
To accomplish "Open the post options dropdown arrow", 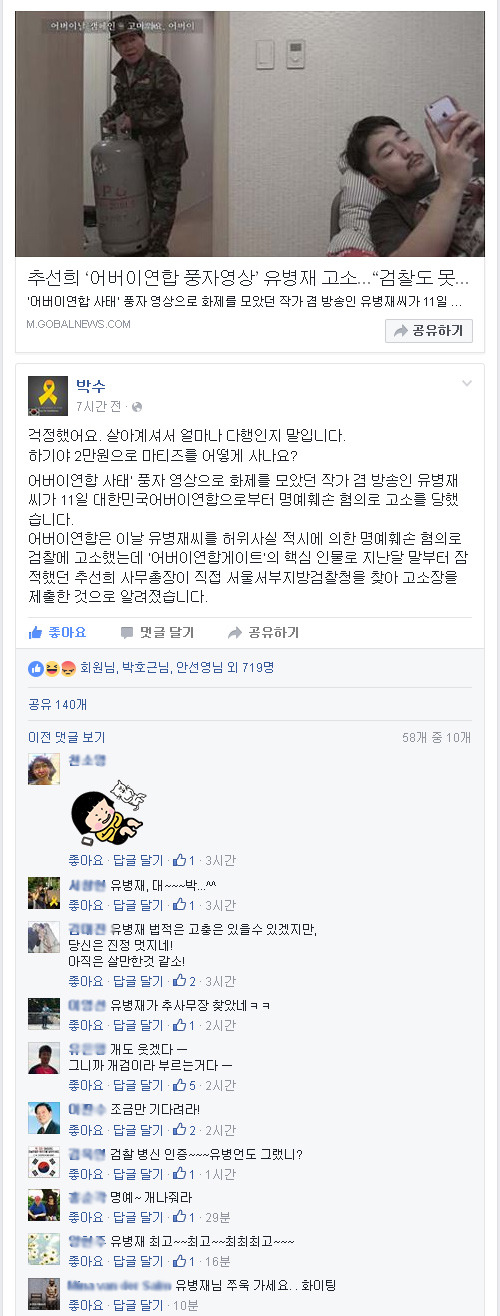I will (x=466, y=384).
